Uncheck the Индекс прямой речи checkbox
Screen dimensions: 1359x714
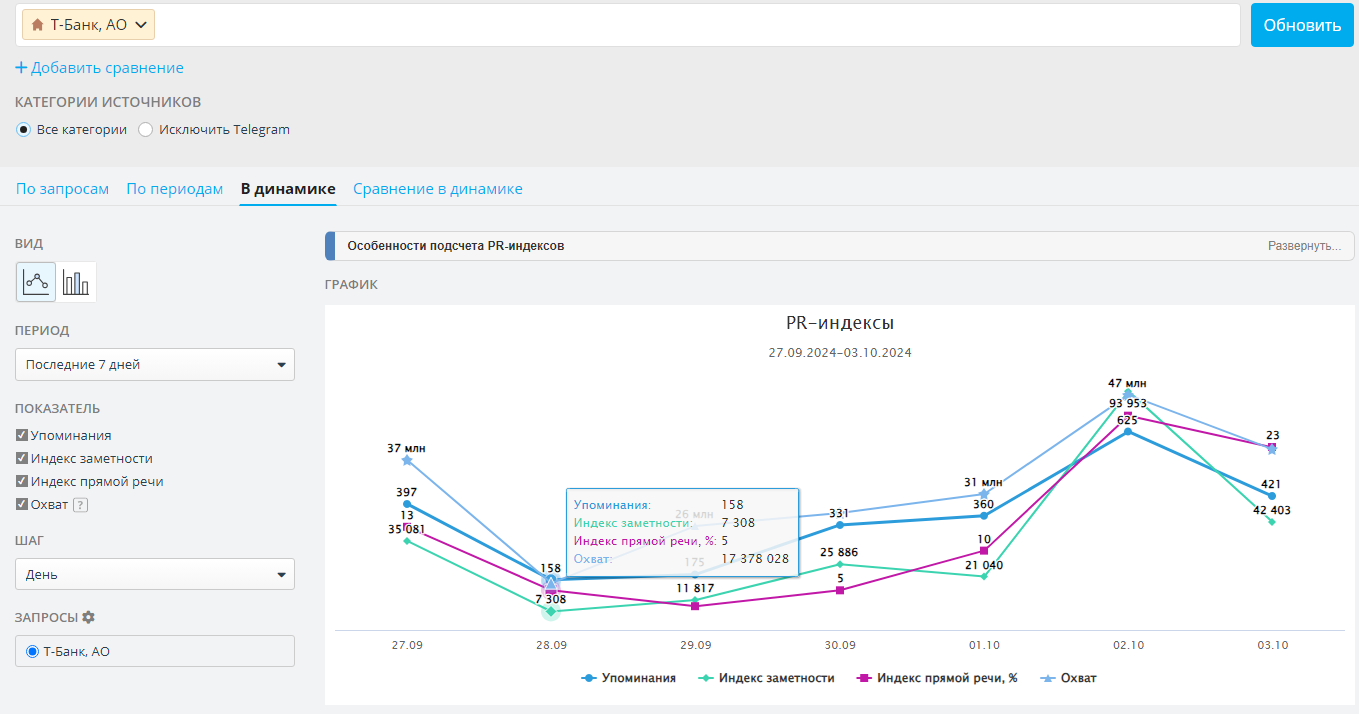[22, 481]
